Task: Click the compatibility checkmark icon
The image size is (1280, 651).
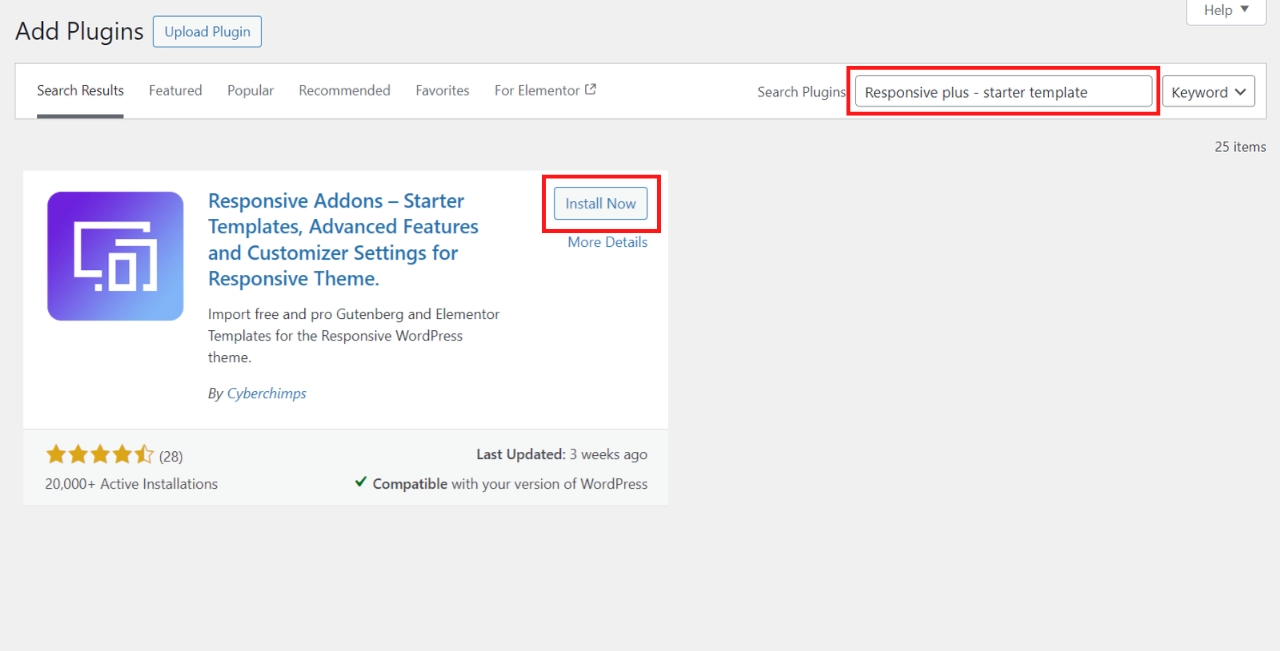Action: [x=360, y=483]
